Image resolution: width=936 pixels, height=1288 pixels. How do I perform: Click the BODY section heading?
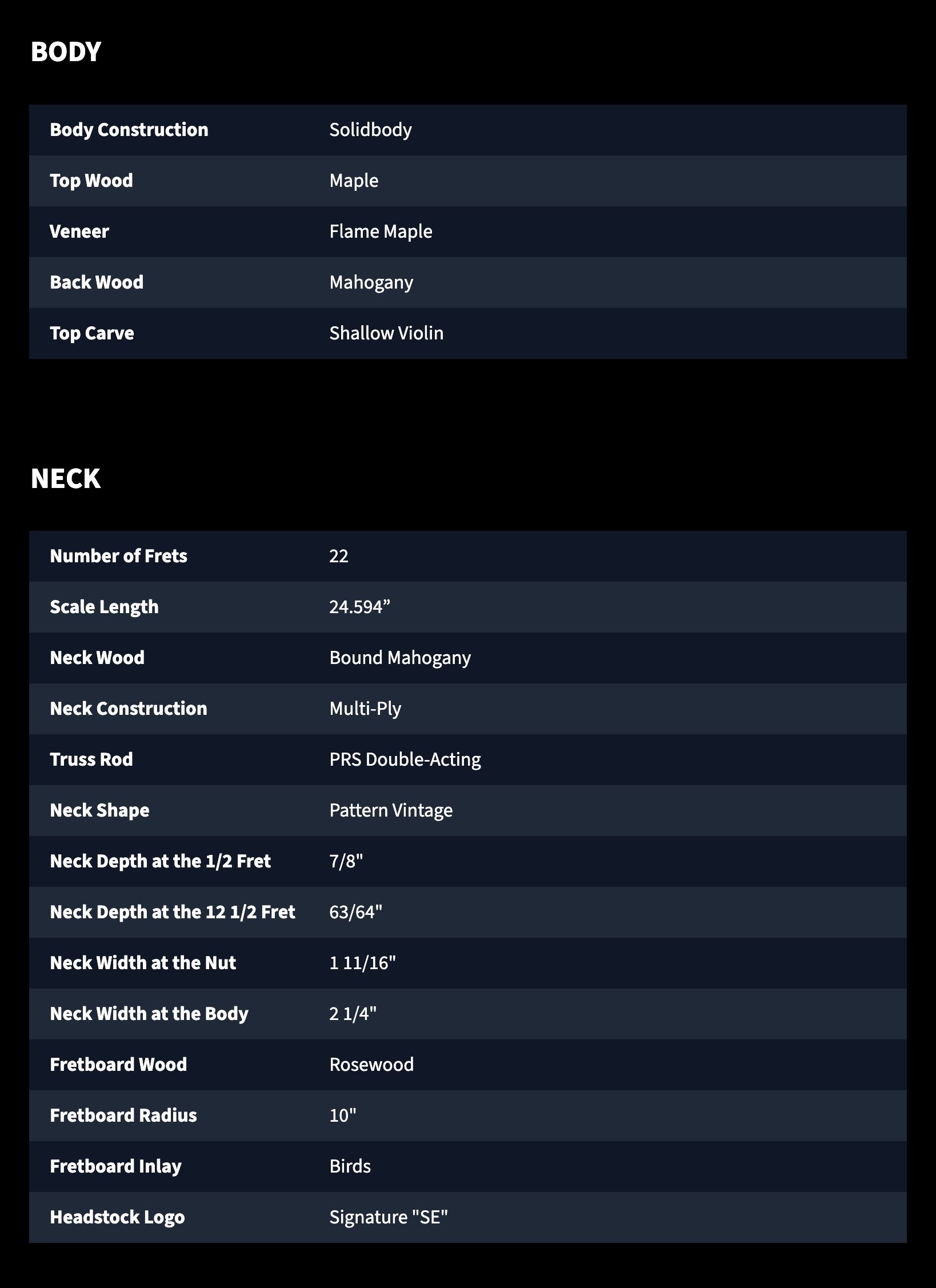66,52
